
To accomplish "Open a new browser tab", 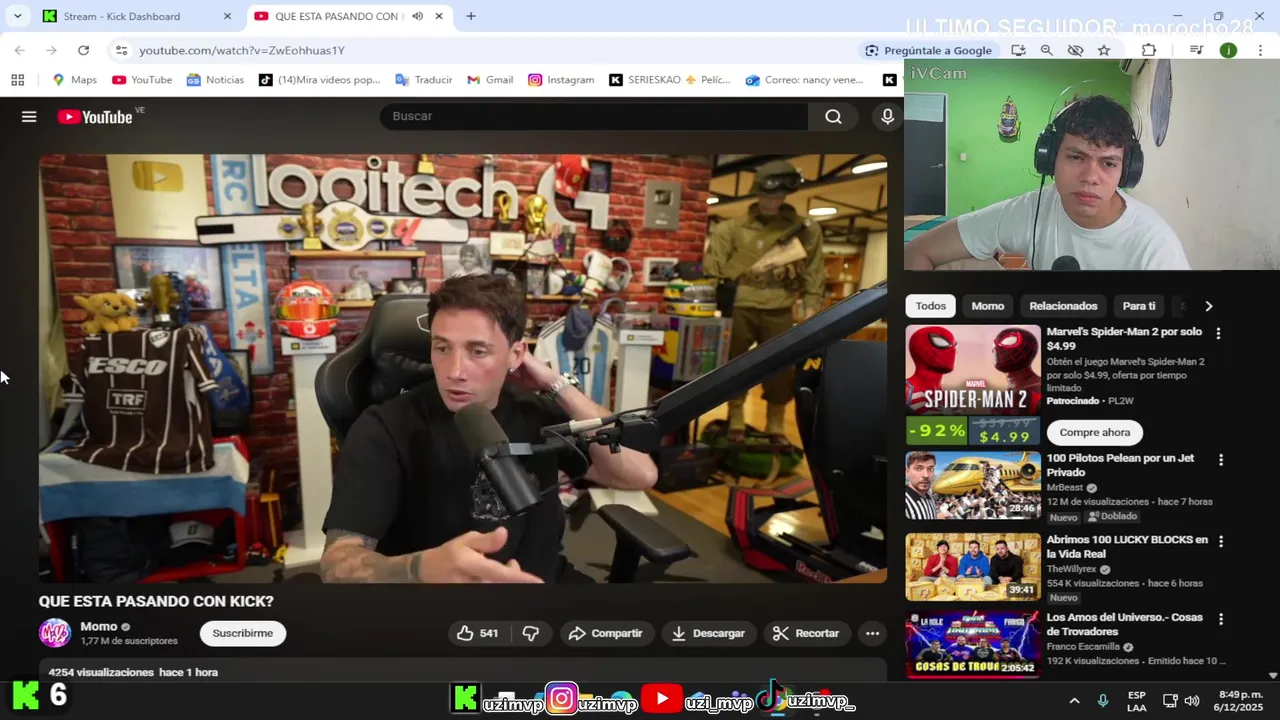I will [471, 16].
